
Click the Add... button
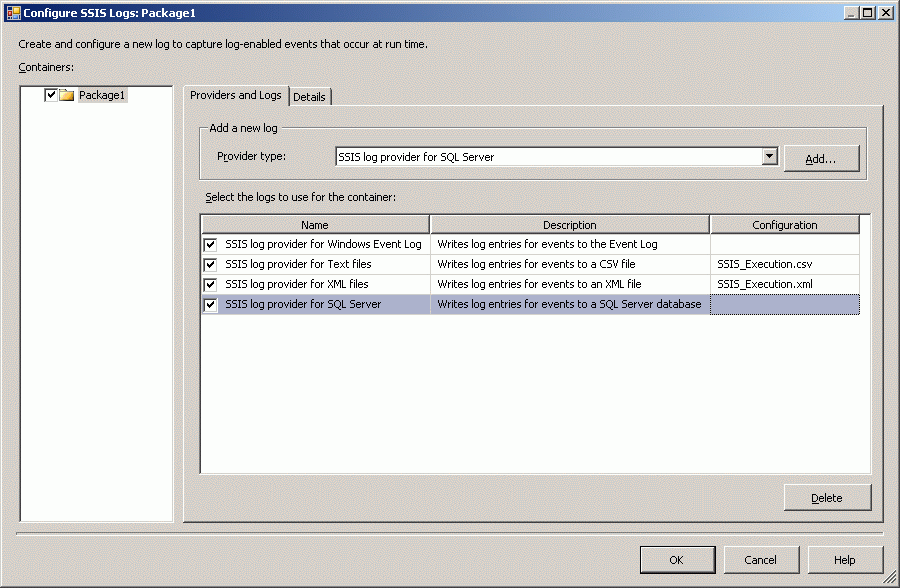(x=821, y=158)
